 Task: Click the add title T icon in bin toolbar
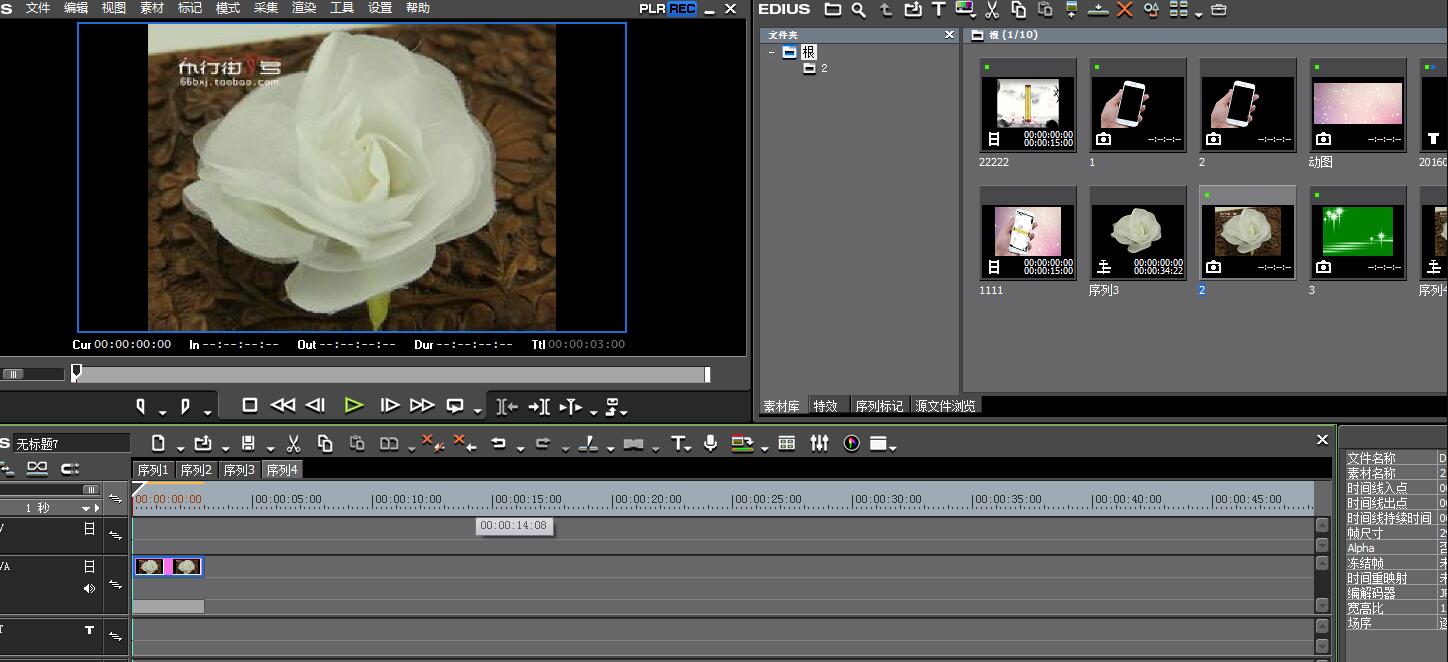click(x=938, y=10)
